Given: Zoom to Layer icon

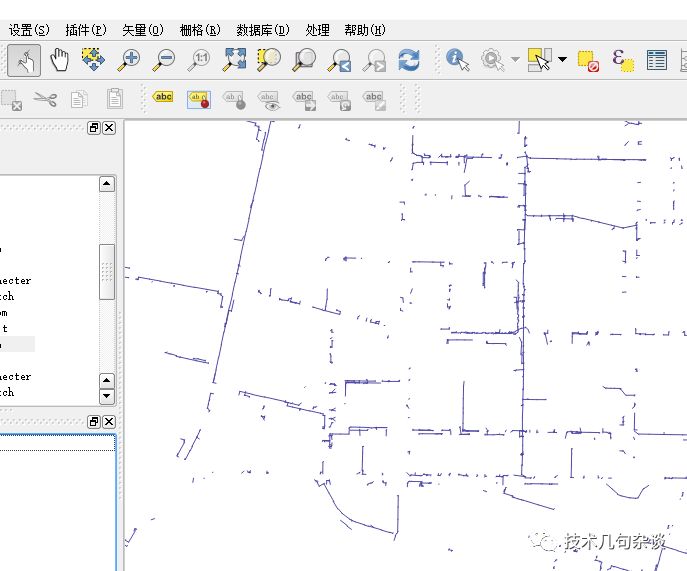Looking at the screenshot, I should [304, 60].
